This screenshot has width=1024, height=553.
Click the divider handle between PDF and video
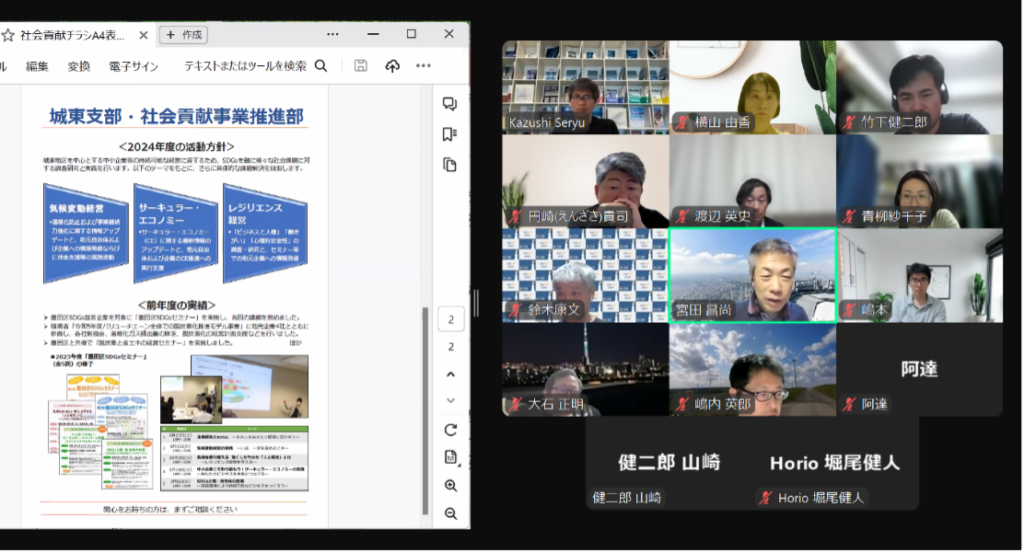point(476,304)
